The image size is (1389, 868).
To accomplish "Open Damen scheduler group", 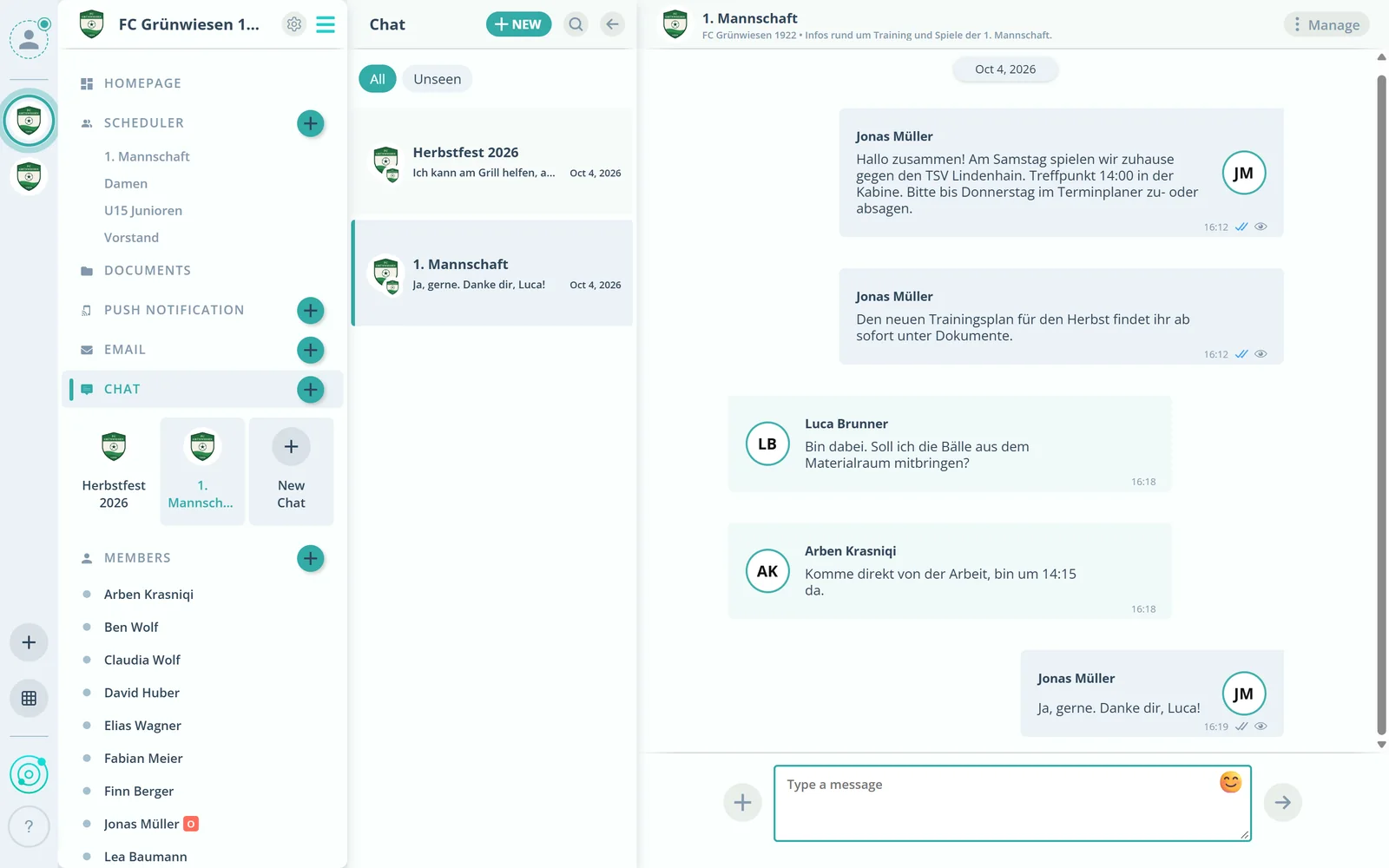I will (126, 183).
